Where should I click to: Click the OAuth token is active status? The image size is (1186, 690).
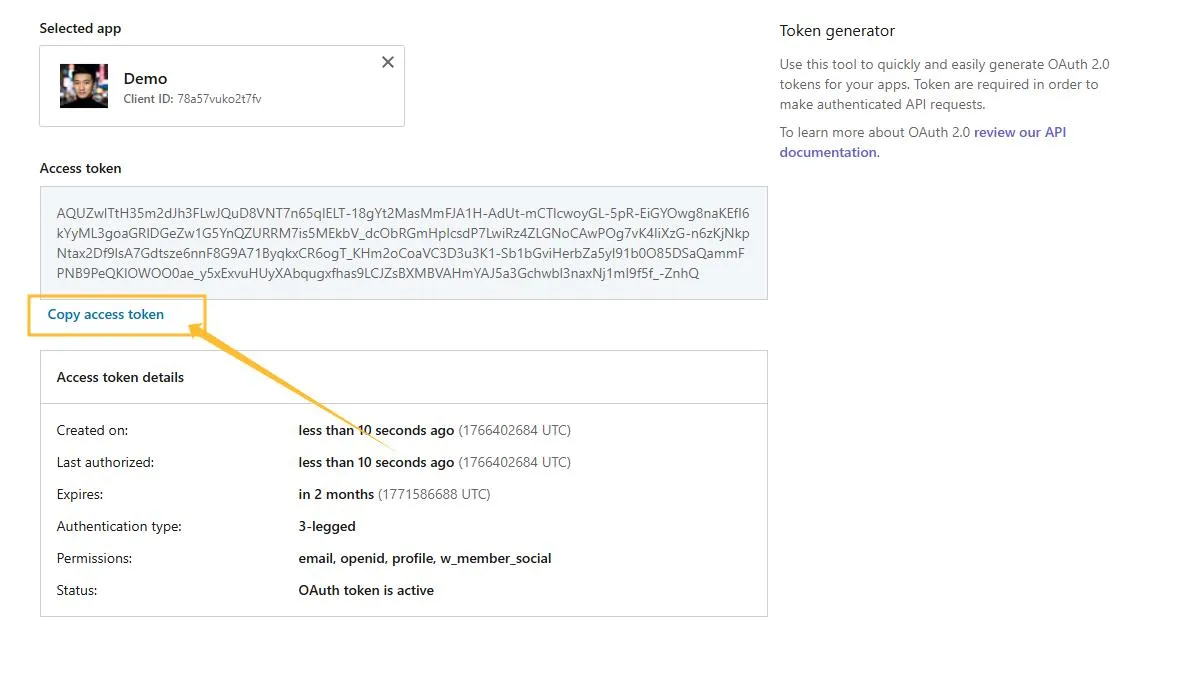point(366,590)
